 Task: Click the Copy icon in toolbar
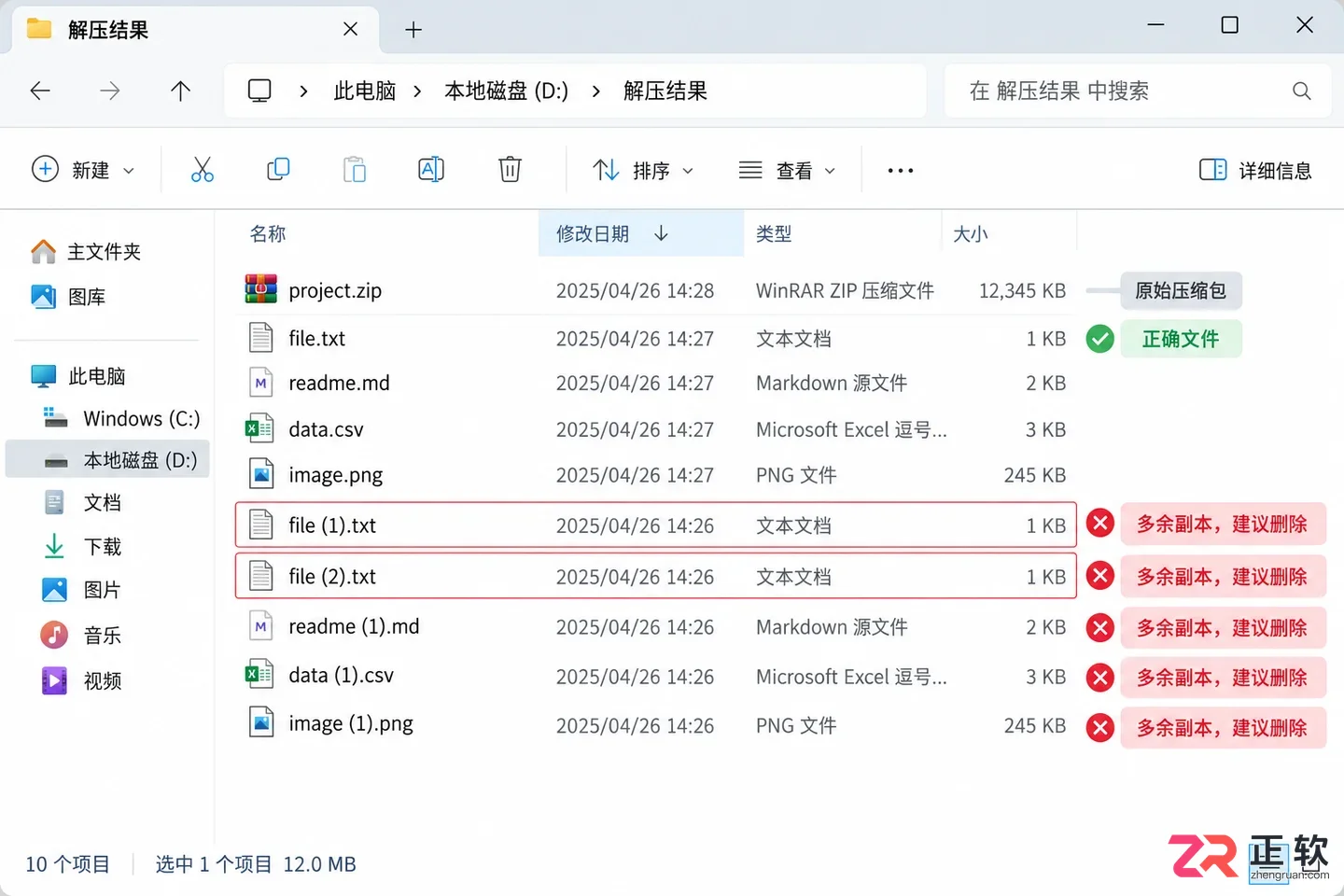click(x=278, y=169)
